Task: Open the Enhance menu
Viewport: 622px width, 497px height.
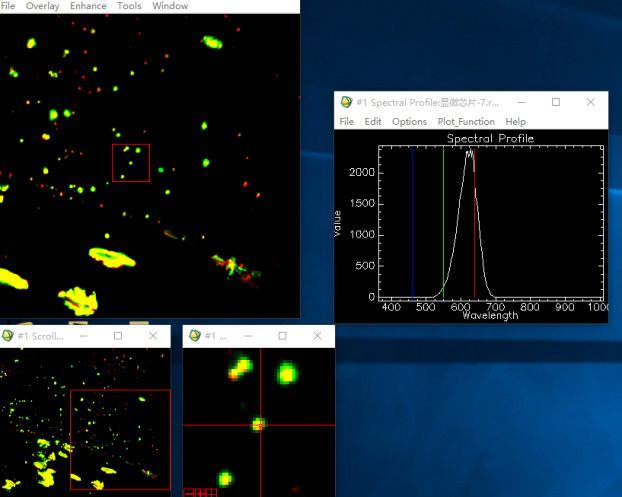Action: click(88, 6)
